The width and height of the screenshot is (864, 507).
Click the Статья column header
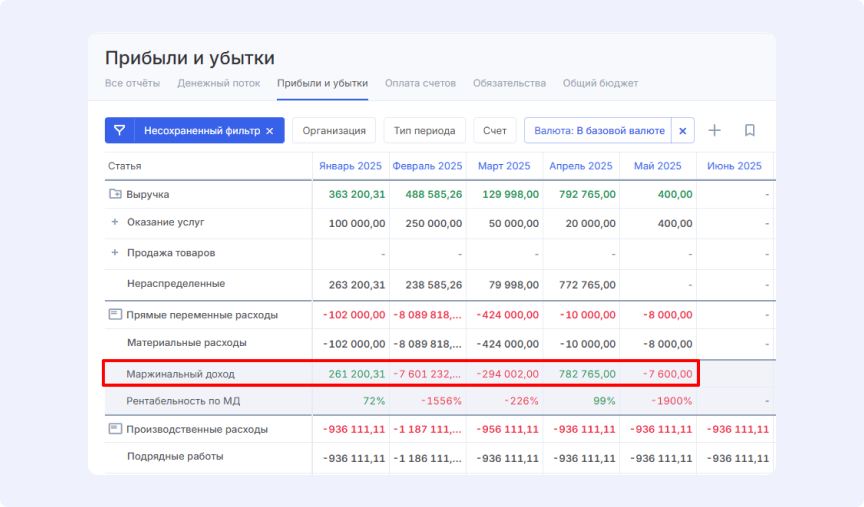[125, 166]
